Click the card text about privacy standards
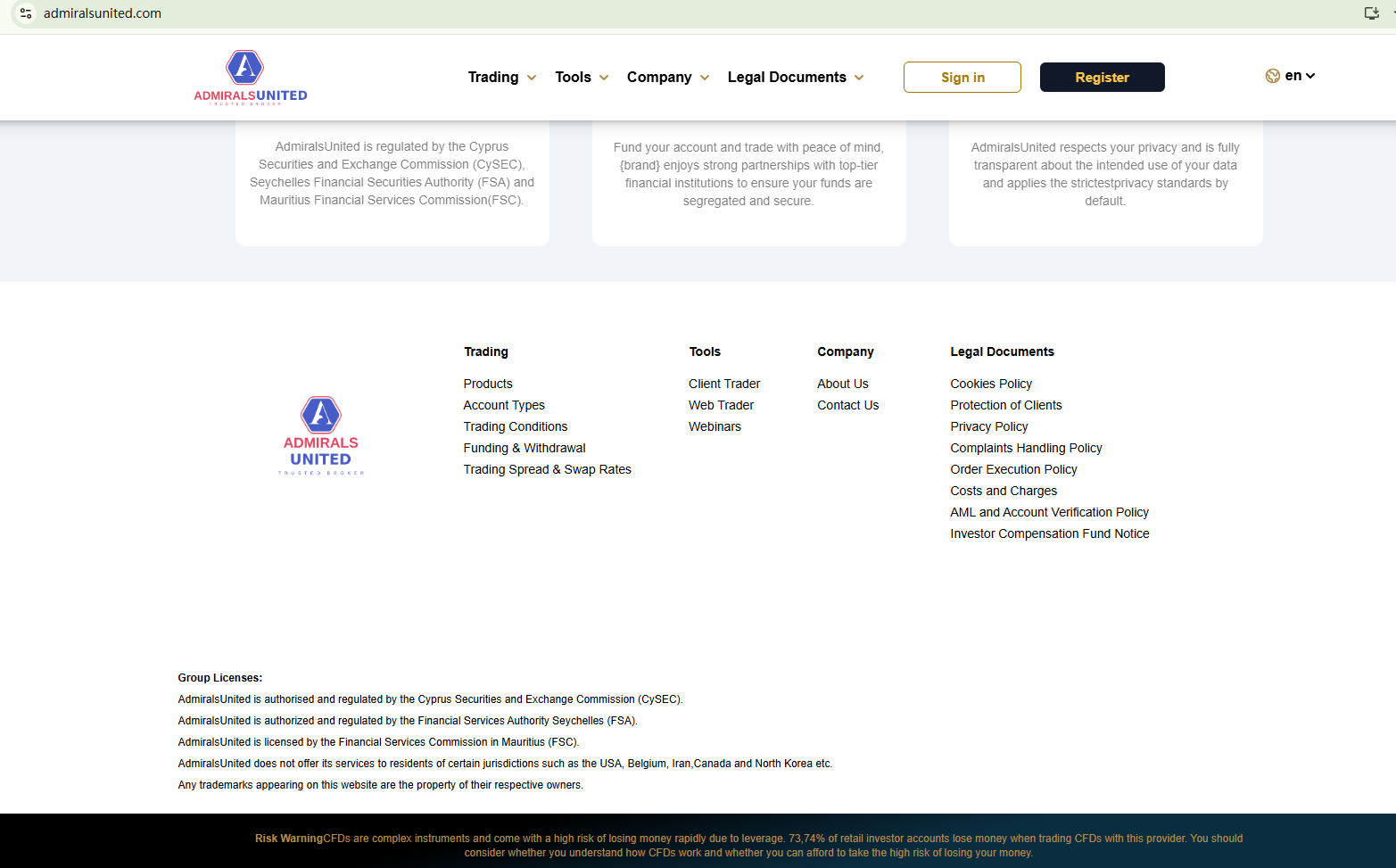1396x868 pixels. [1105, 174]
